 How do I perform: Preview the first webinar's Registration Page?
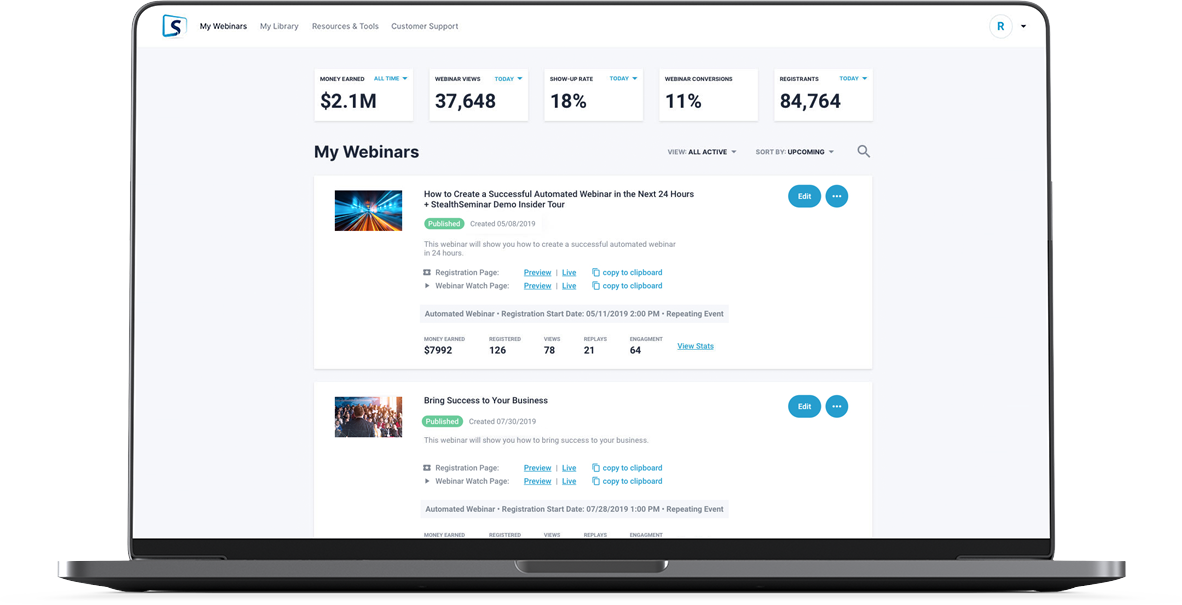coord(537,272)
